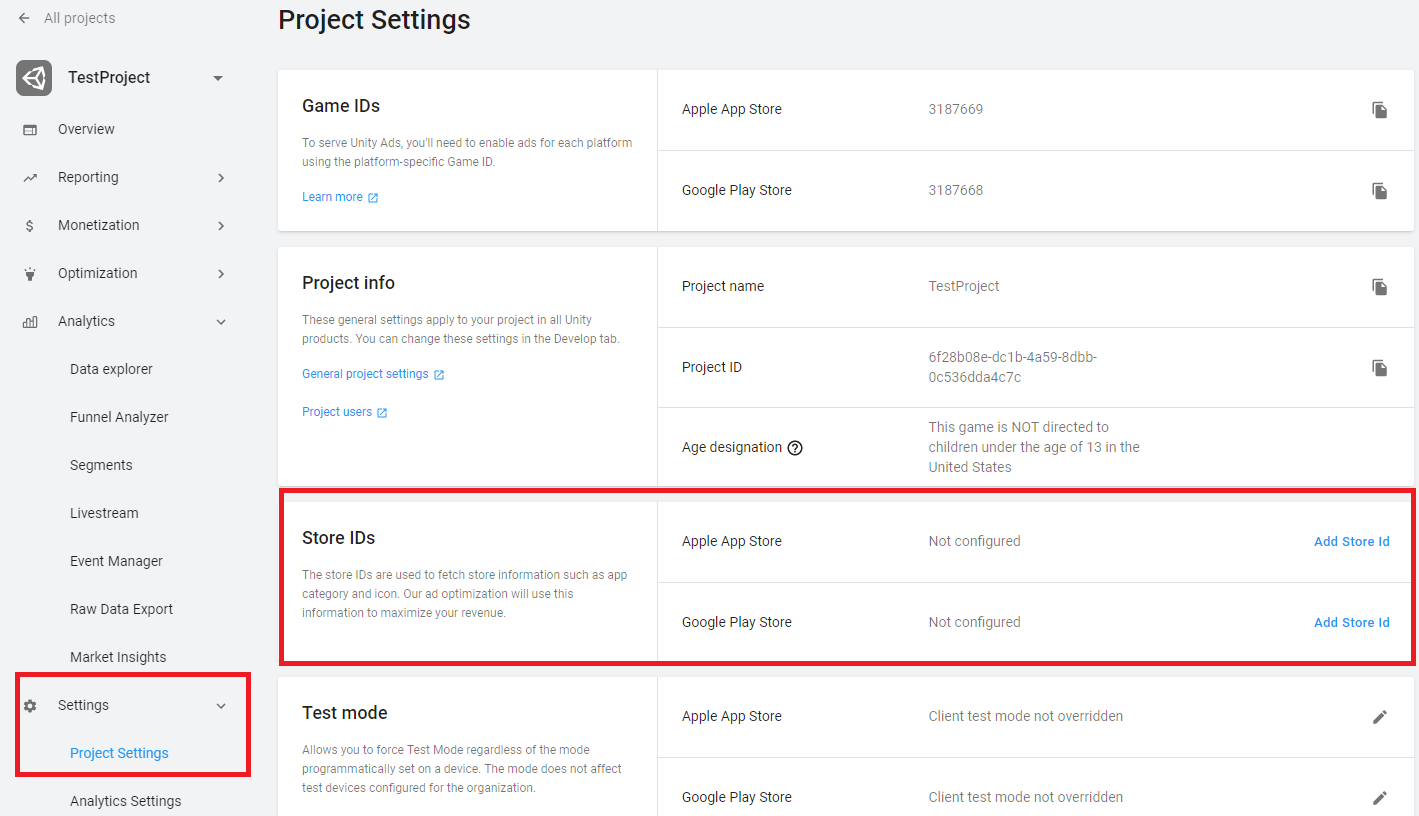The image size is (1419, 816).
Task: Click the Unity logo next to TestProject
Action: (34, 78)
